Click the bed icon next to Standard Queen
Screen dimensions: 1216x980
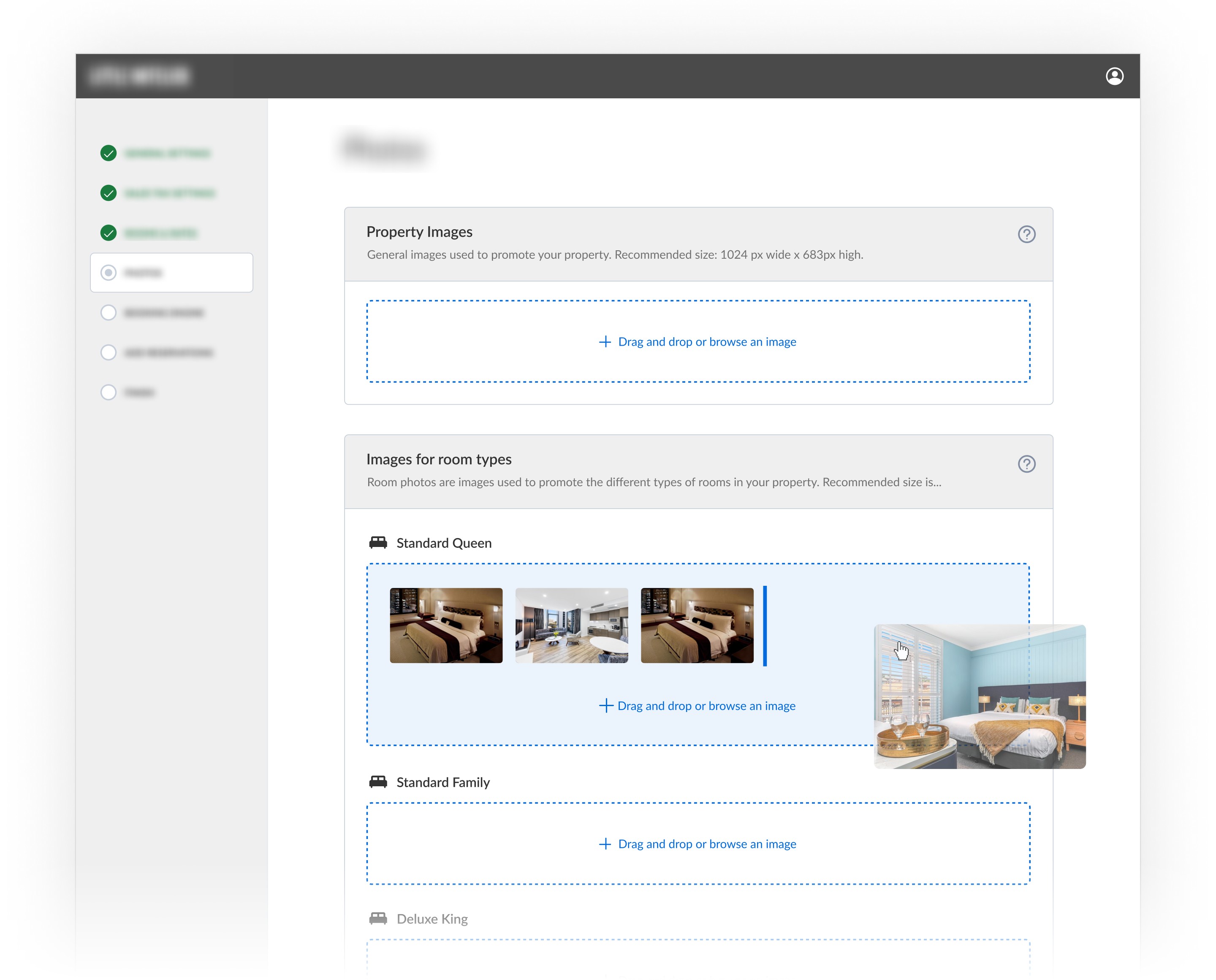(x=378, y=542)
